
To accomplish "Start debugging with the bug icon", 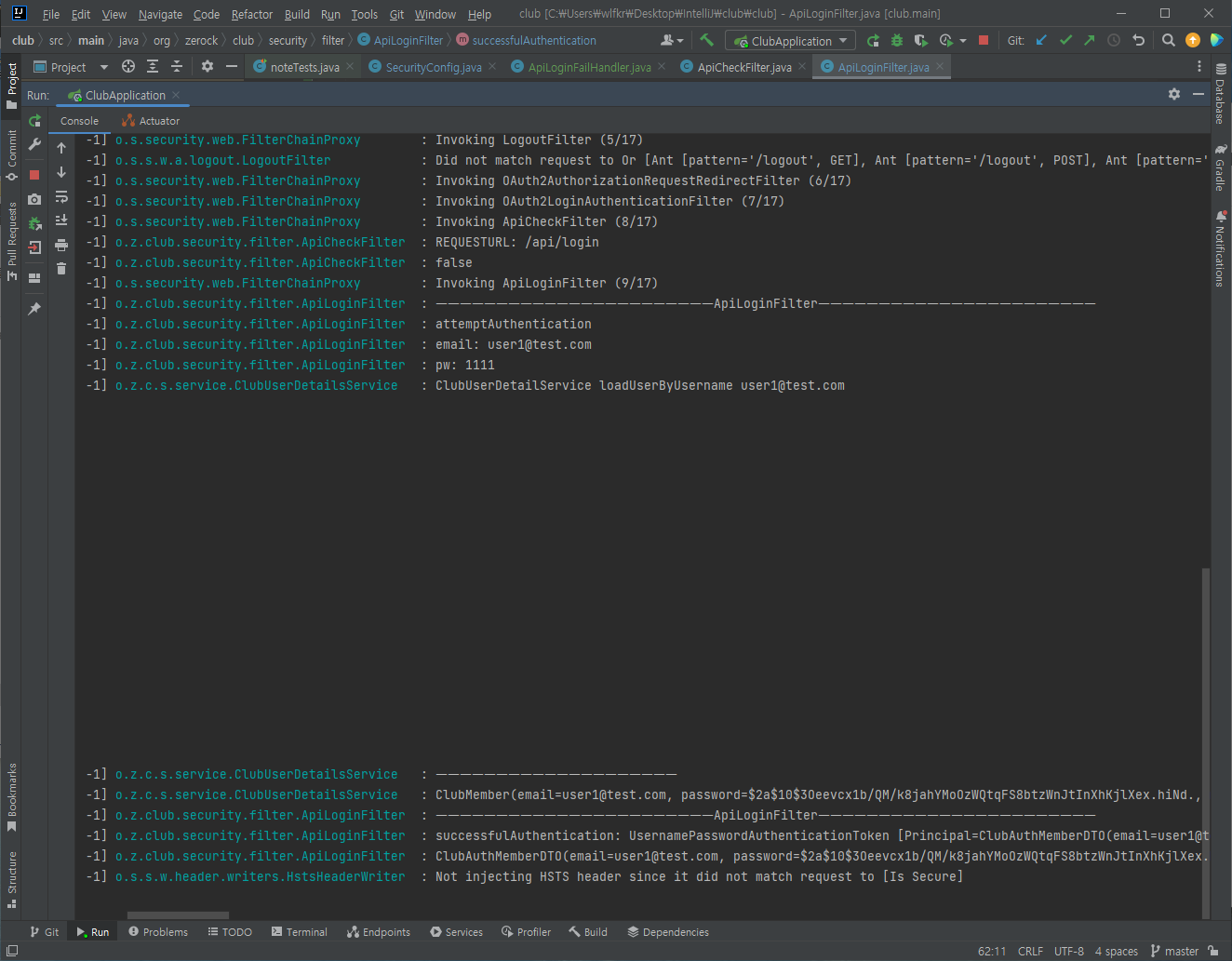I will point(897,40).
